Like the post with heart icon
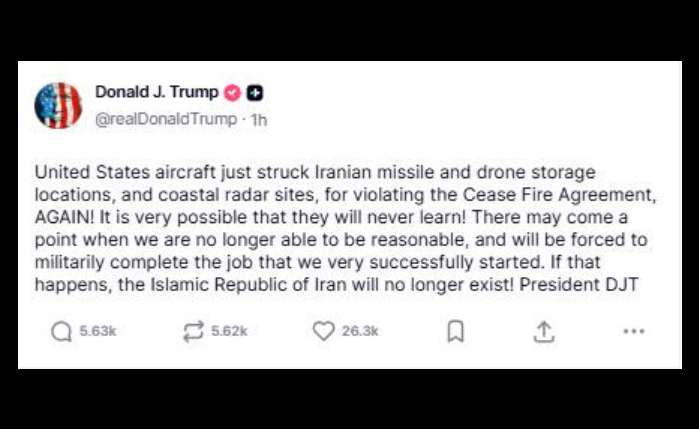 click(x=323, y=331)
